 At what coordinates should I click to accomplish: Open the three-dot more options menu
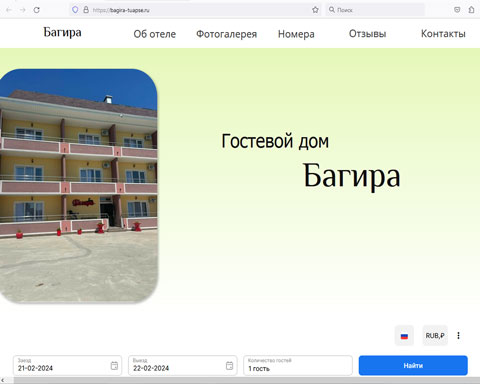point(458,335)
